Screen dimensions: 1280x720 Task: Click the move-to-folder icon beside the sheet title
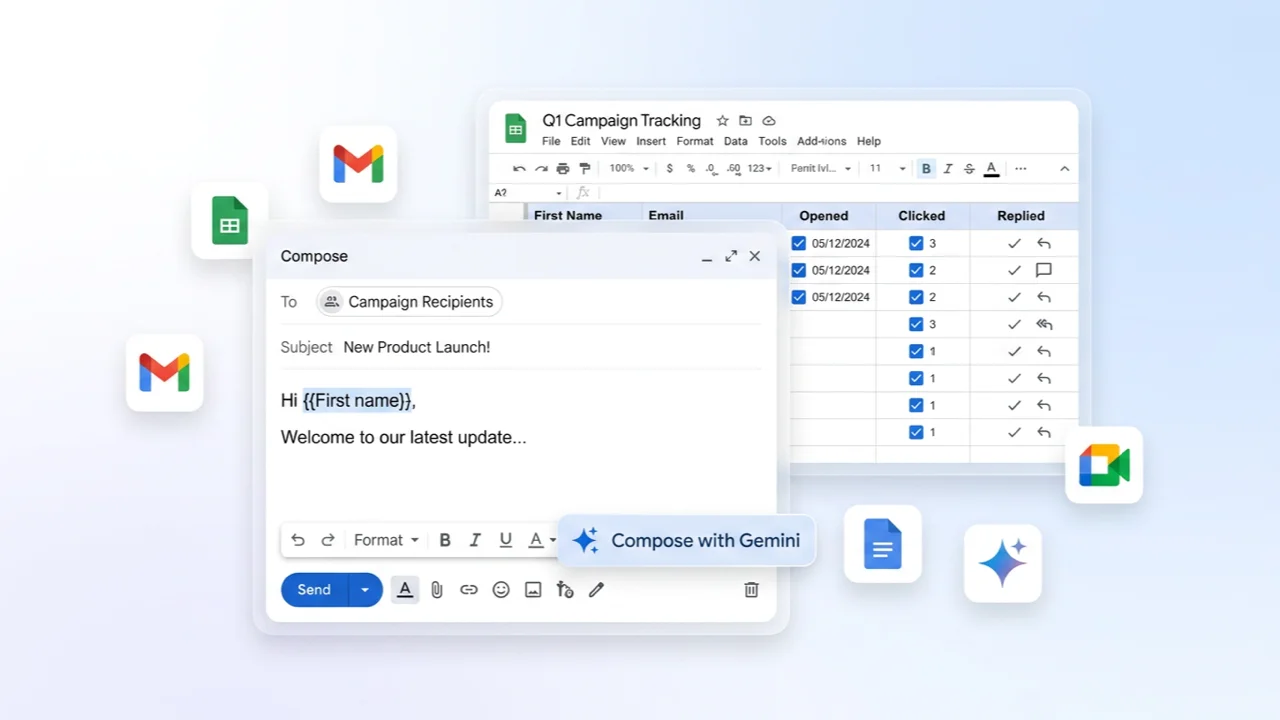tap(745, 120)
